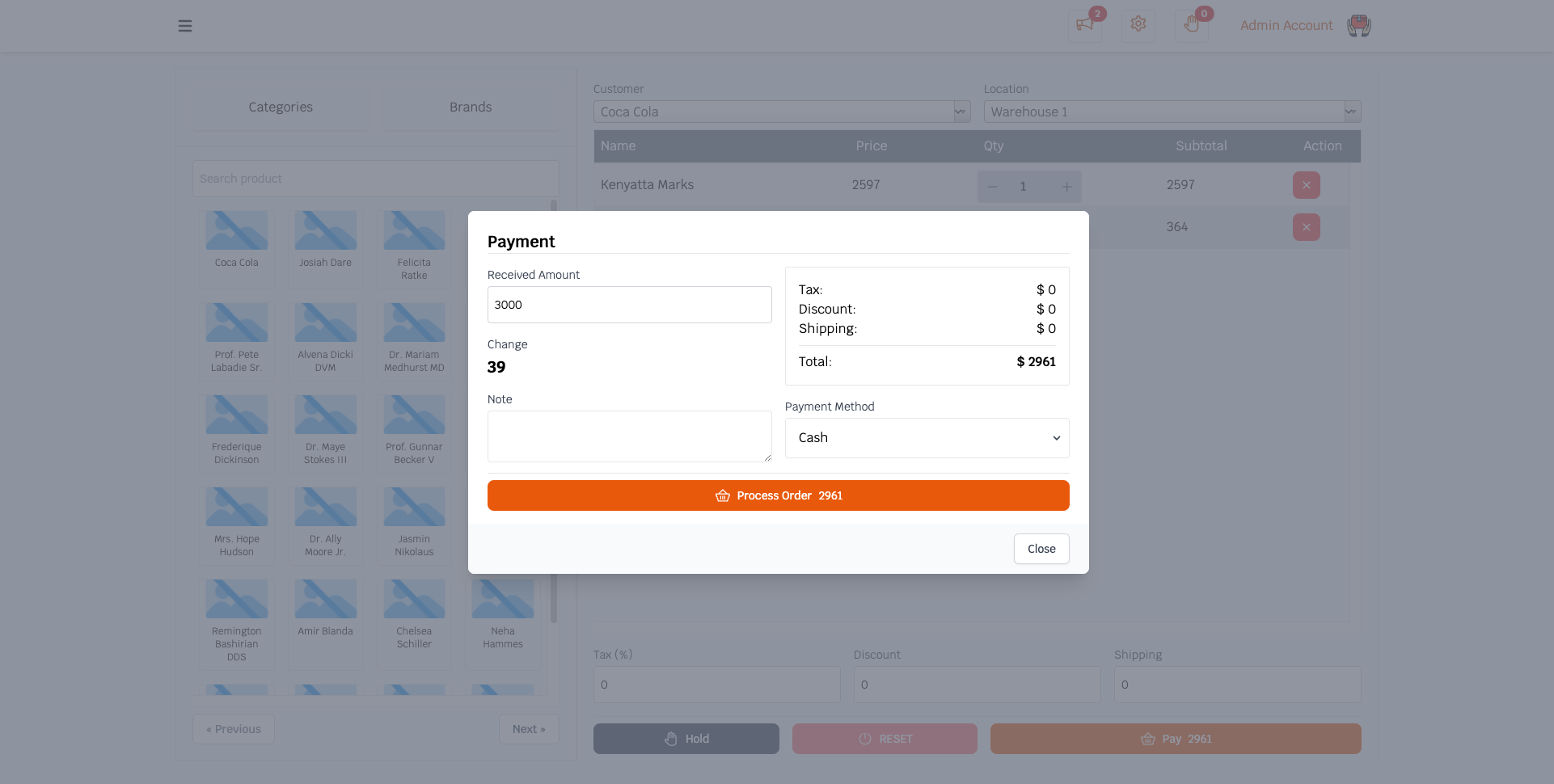This screenshot has height=784, width=1554.
Task: Open the Location dropdown showing Warehouse 1
Action: coord(1172,112)
